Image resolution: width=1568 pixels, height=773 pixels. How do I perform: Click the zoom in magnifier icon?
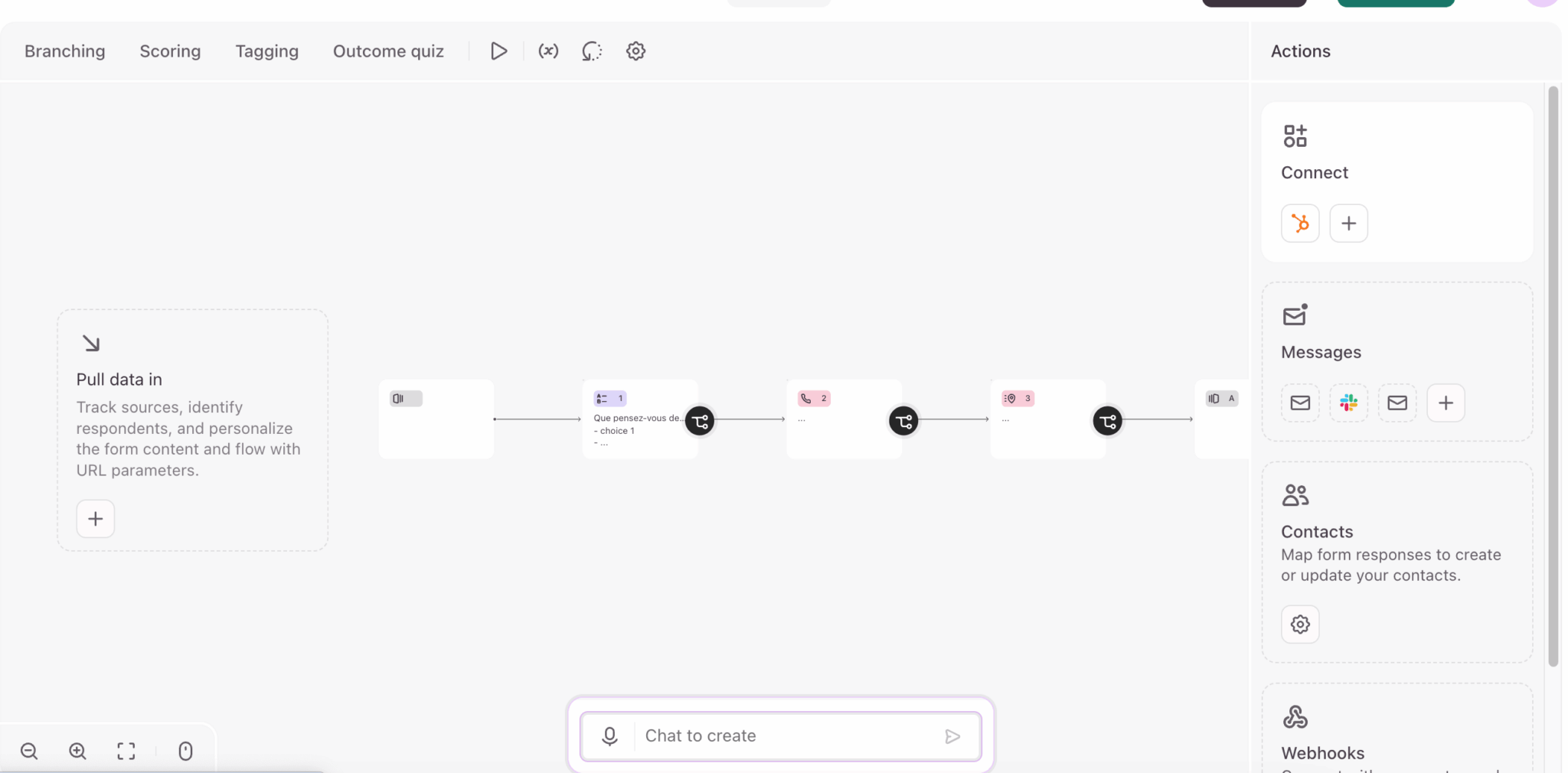(77, 751)
